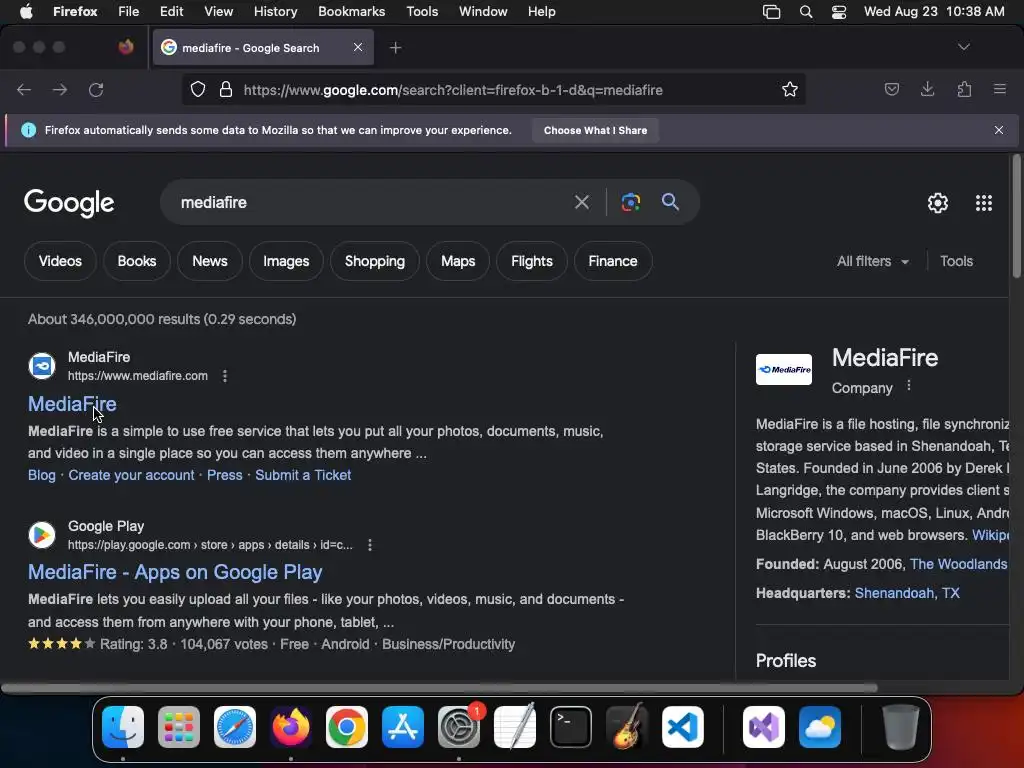Filter results by Flights

[x=532, y=261]
